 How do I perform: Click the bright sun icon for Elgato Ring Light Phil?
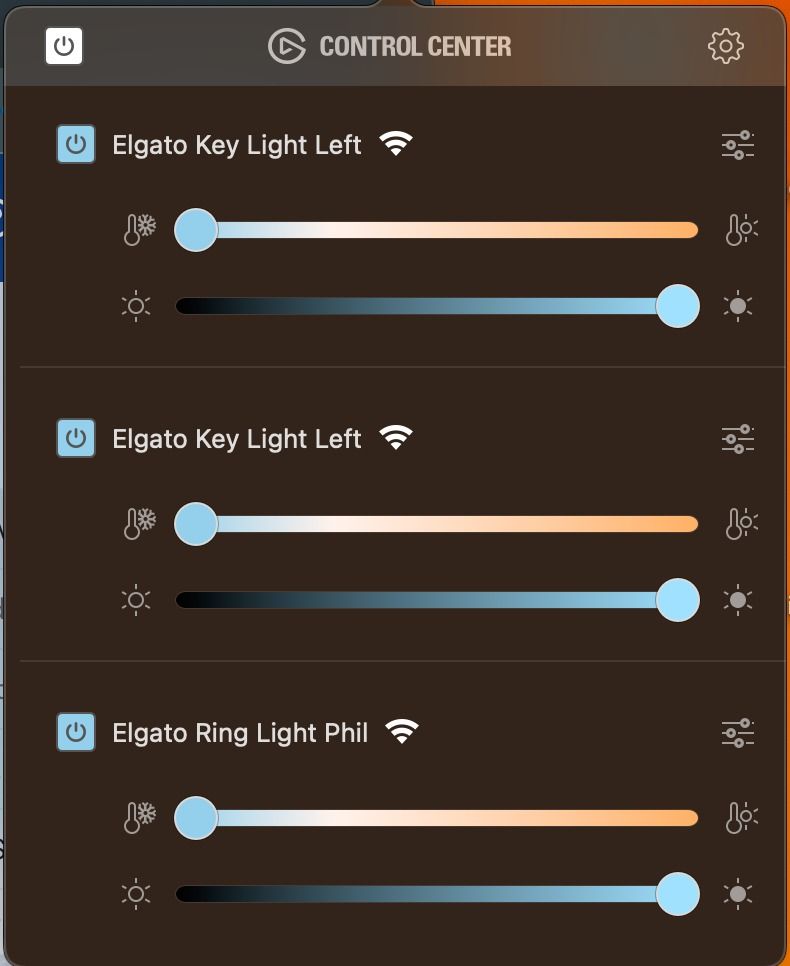click(738, 893)
